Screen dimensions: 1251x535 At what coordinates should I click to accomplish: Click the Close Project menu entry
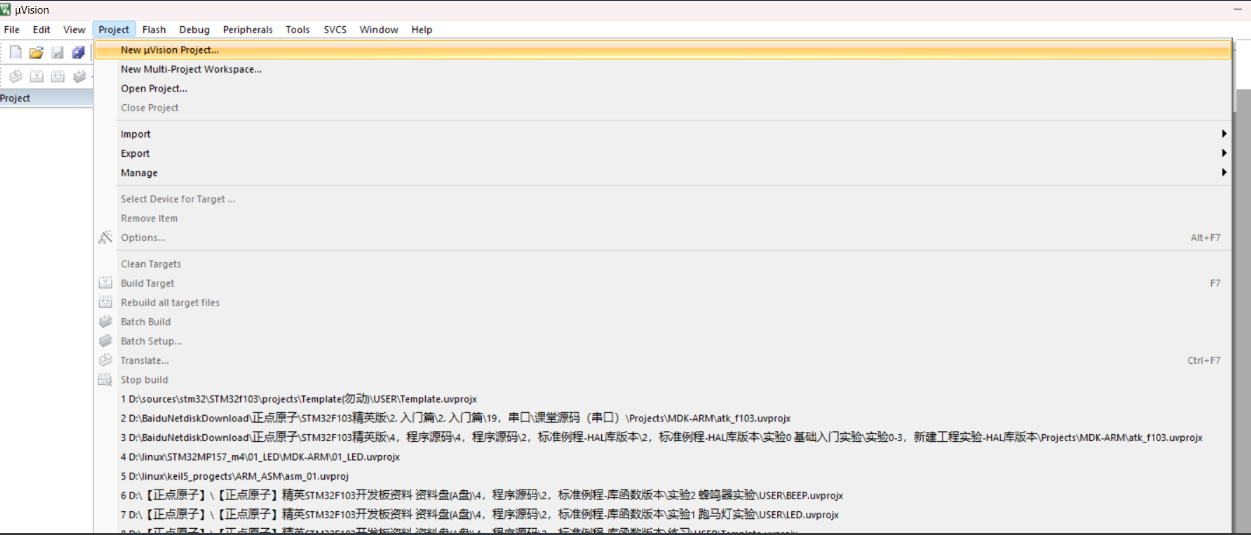point(663,108)
